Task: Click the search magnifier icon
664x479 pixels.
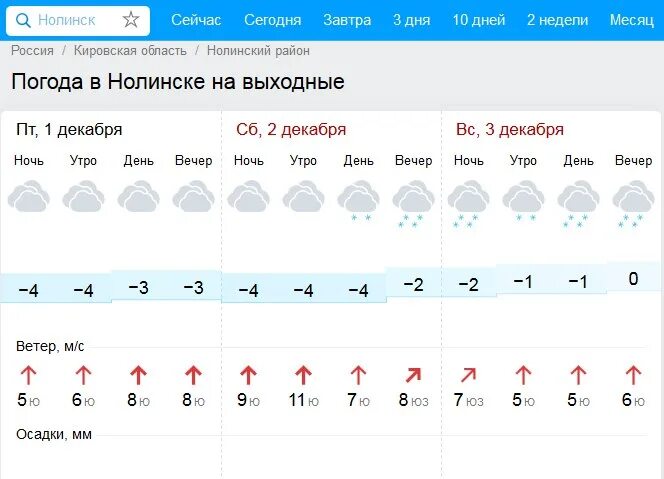Action: (x=23, y=20)
